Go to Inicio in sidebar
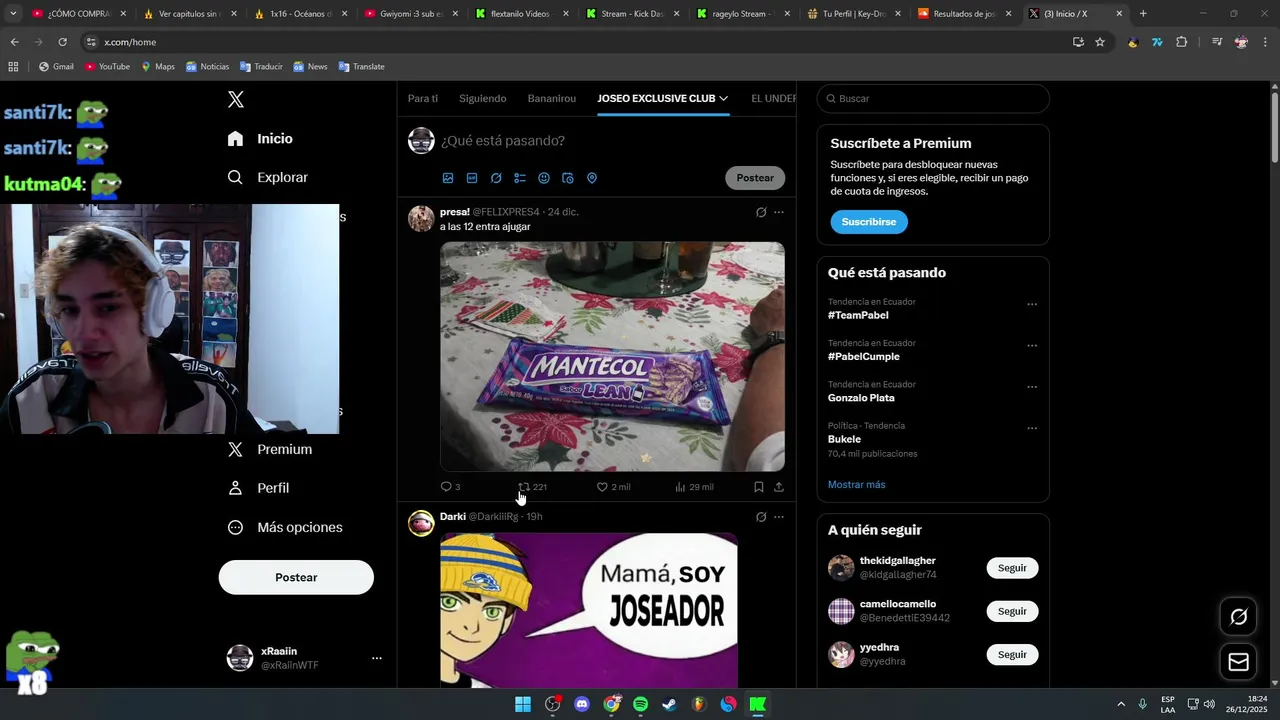Image resolution: width=1280 pixels, height=720 pixels. click(260, 139)
